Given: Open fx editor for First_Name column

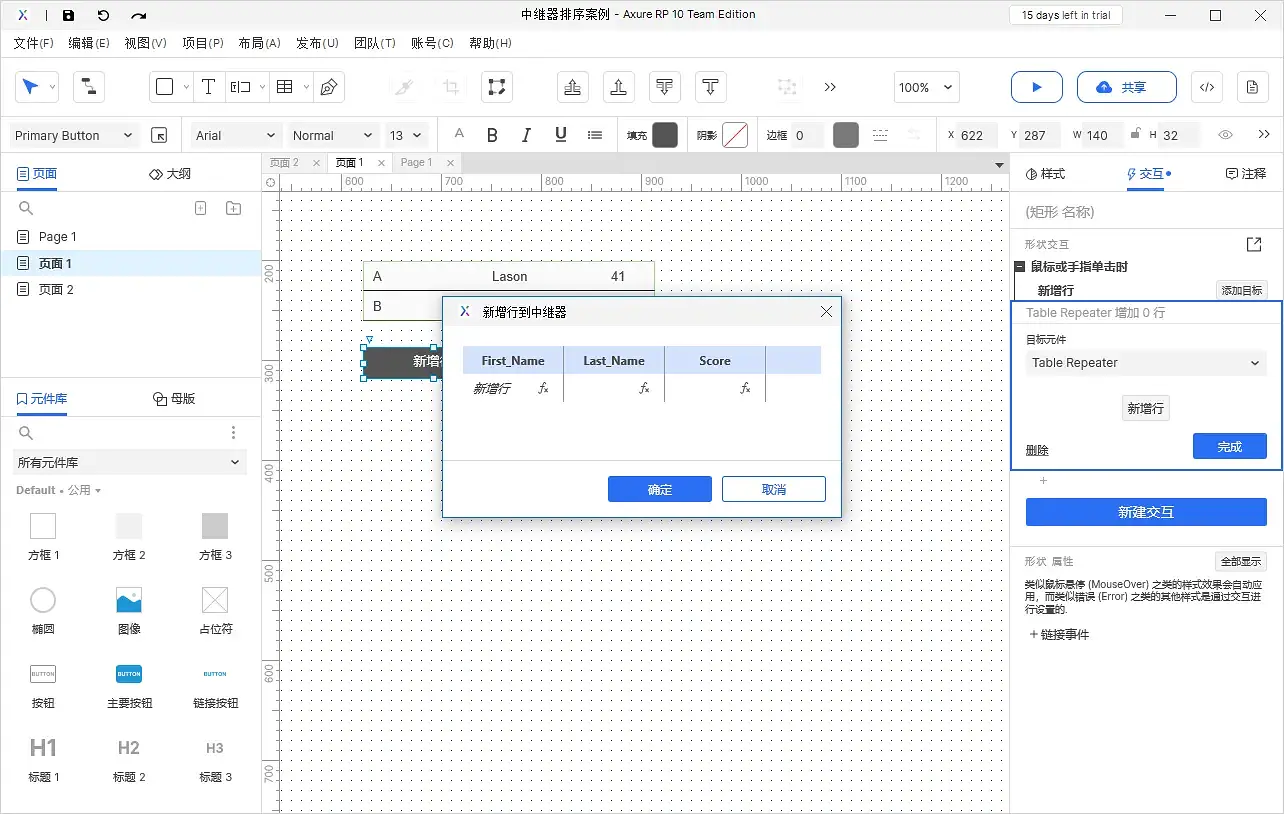Looking at the screenshot, I should (543, 388).
